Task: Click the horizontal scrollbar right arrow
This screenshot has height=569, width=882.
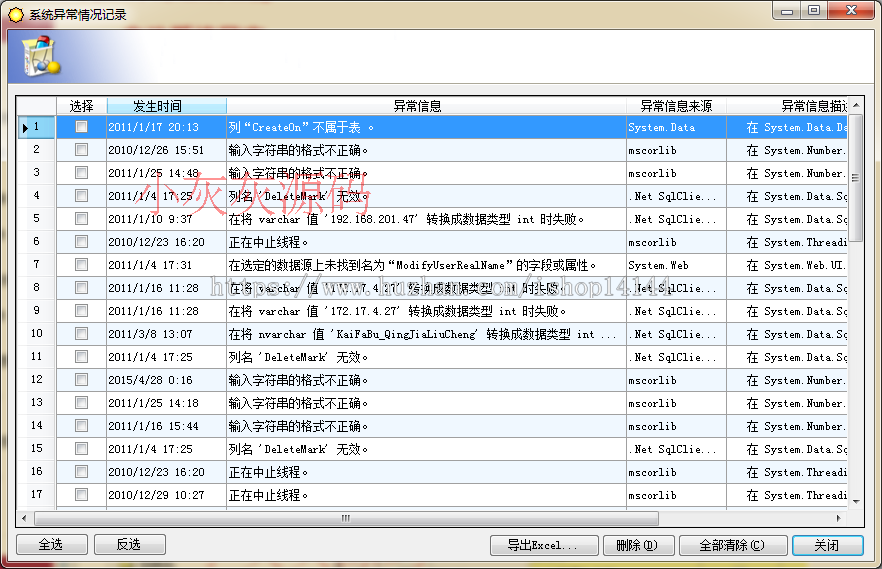Action: (x=839, y=518)
